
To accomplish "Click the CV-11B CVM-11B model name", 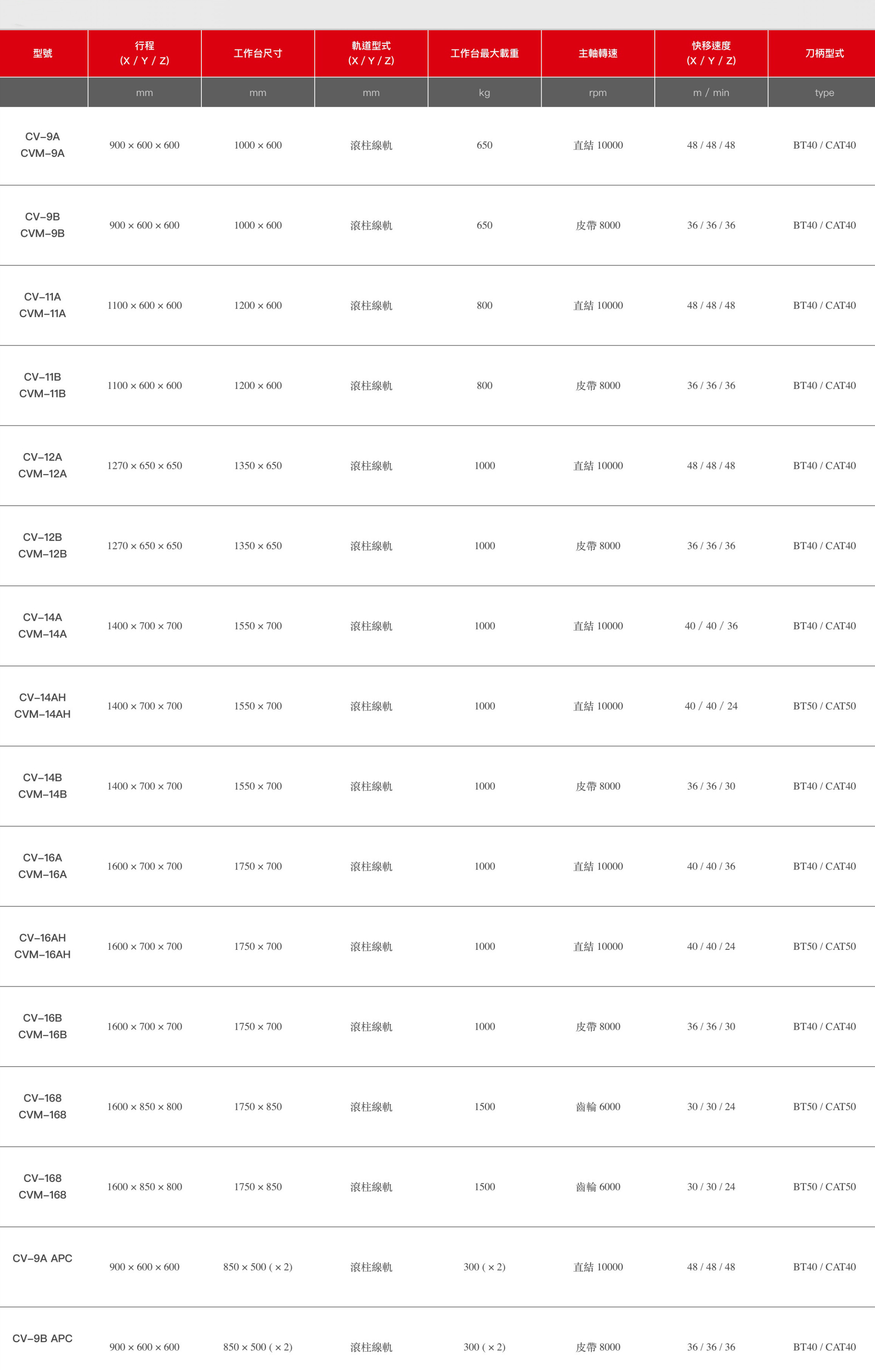I will point(43,385).
